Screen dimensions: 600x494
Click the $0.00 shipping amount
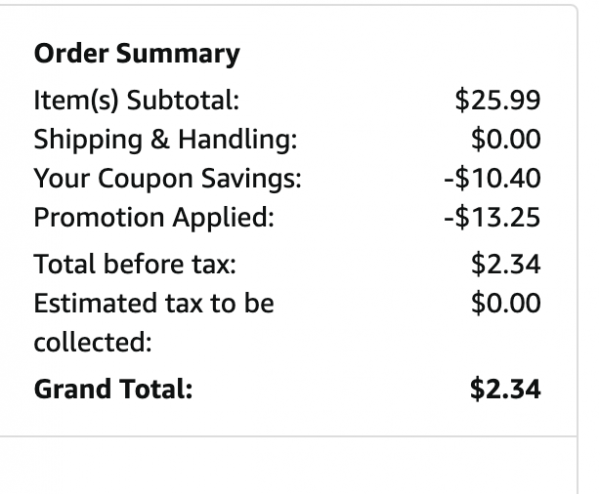click(x=506, y=139)
